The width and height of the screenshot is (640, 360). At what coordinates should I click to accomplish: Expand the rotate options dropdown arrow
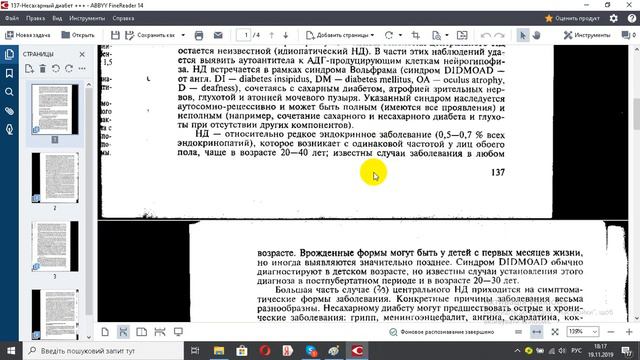[x=400, y=35]
